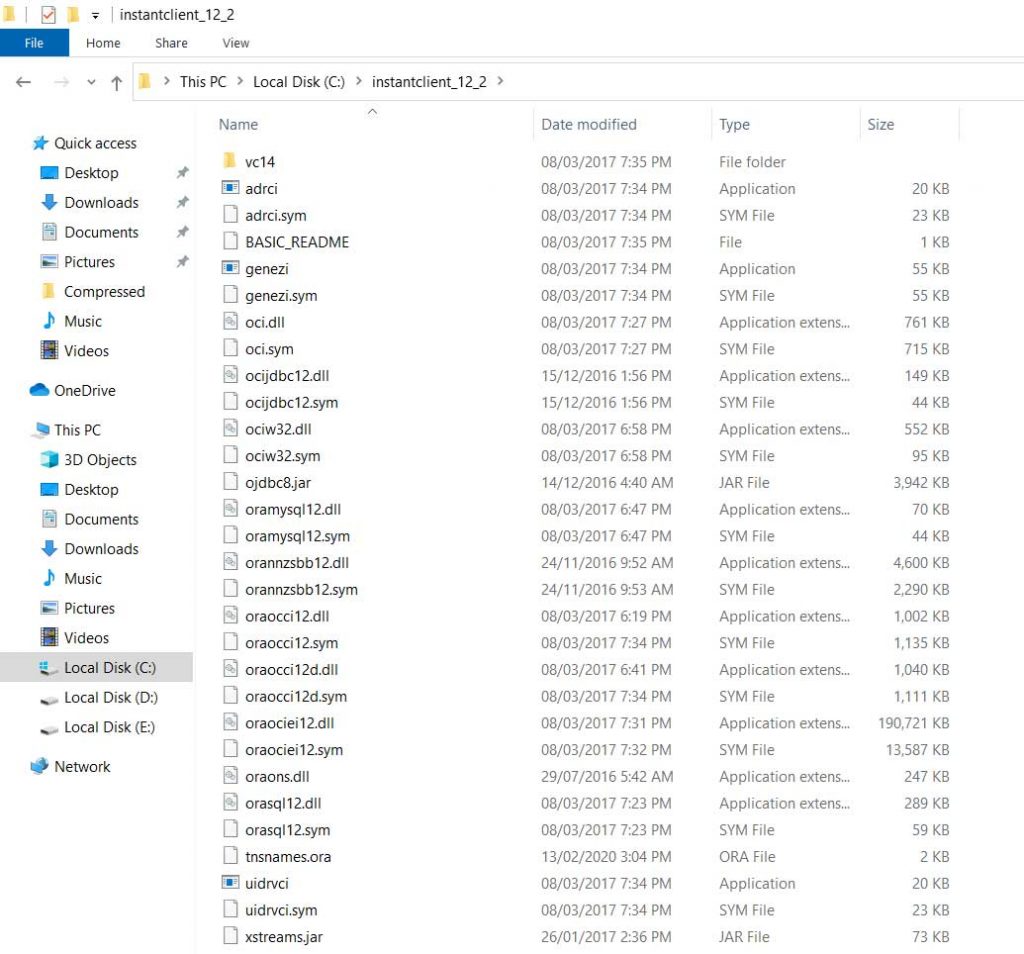Click the Network icon in the sidebar
This screenshot has width=1024, height=954.
coord(40,767)
